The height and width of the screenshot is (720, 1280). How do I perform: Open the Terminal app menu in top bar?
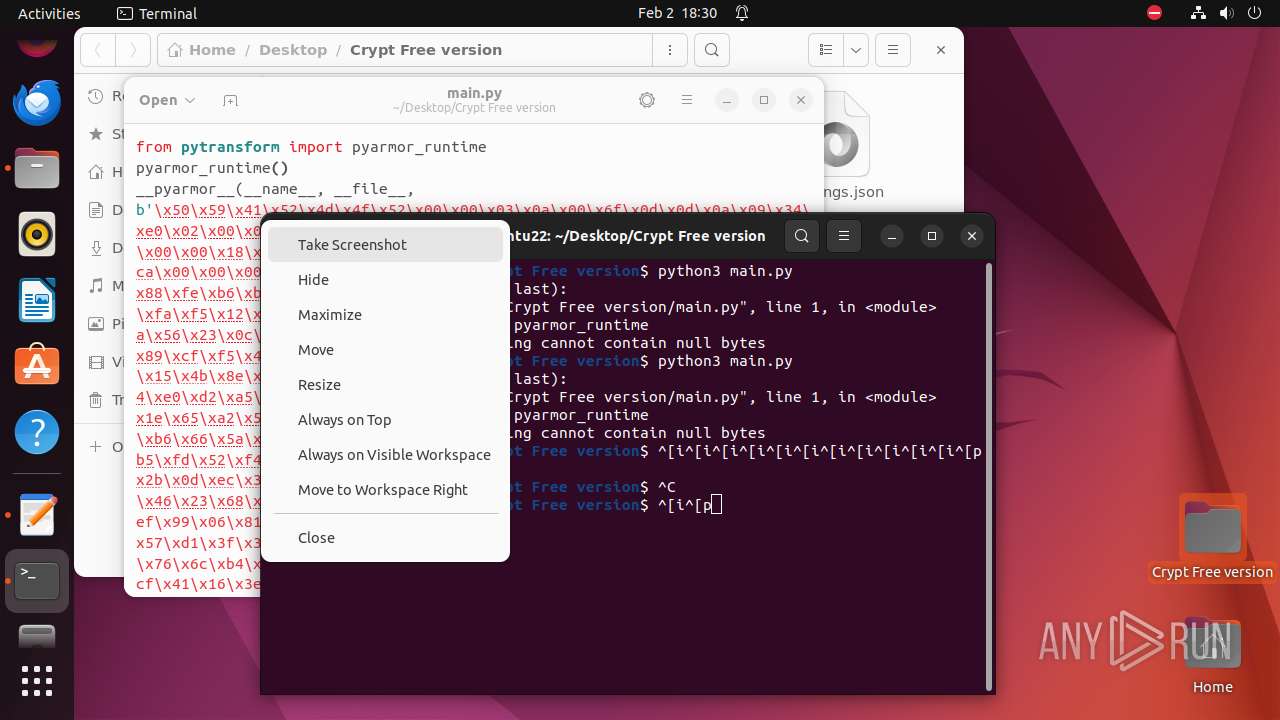point(157,13)
